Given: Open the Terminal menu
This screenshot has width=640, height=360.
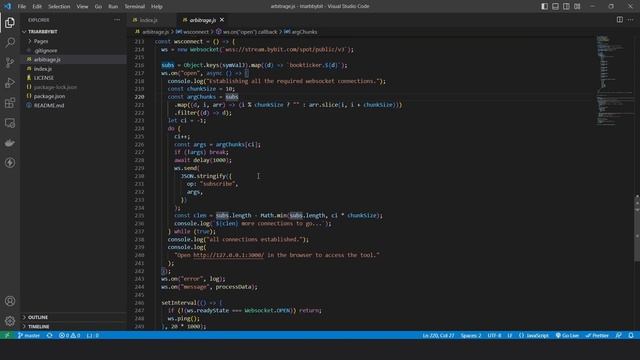Looking at the screenshot, I should 134,7.
